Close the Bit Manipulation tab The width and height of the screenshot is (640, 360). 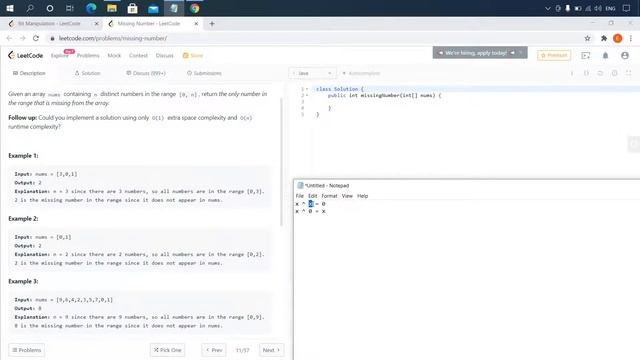point(96,24)
